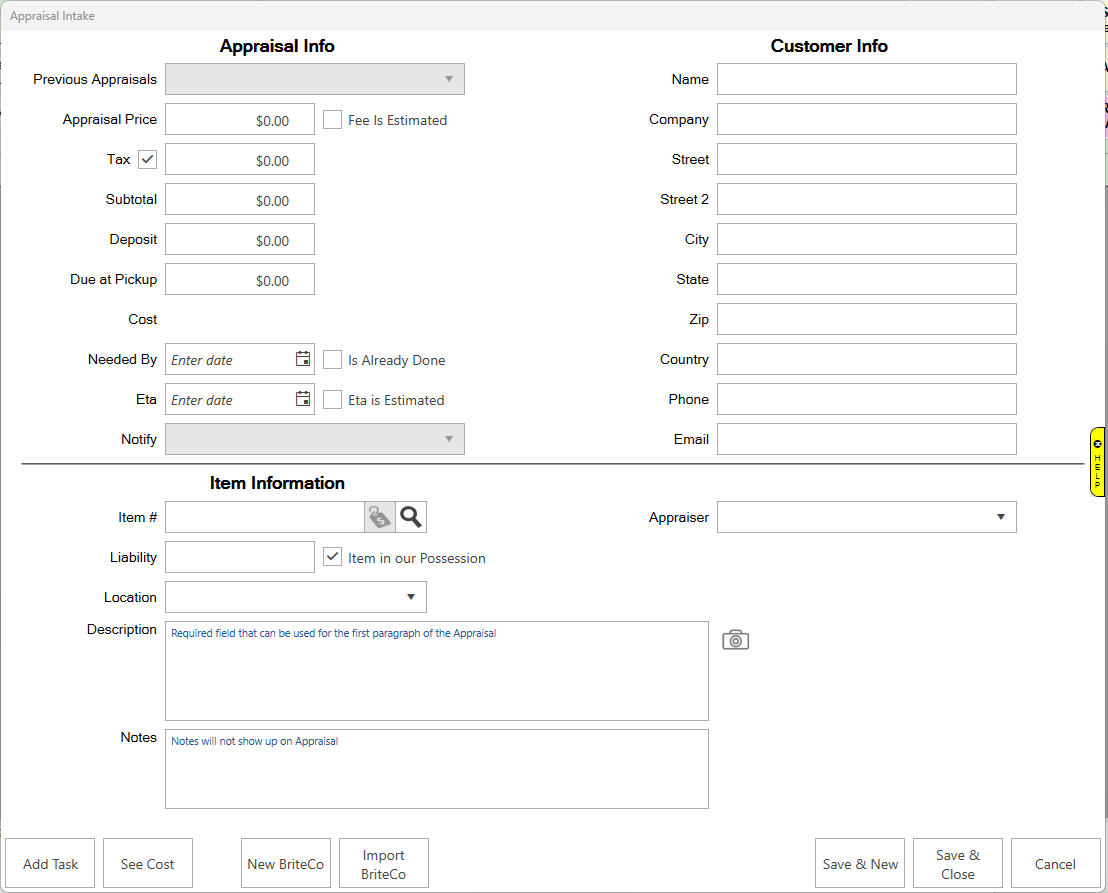Enable Fee Is Estimated checkbox
The height and width of the screenshot is (893, 1108).
[x=333, y=120]
